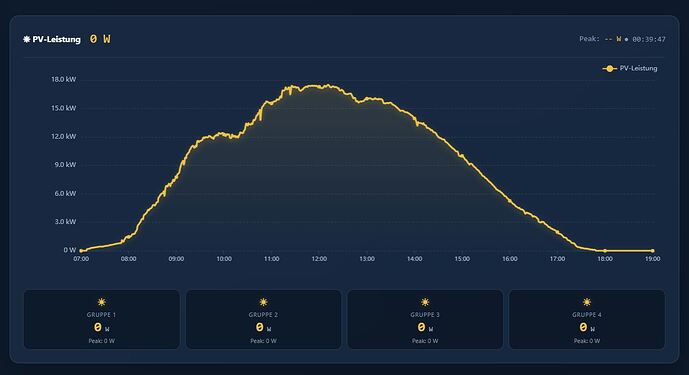Click the chart data point at 07:00

click(x=81, y=251)
